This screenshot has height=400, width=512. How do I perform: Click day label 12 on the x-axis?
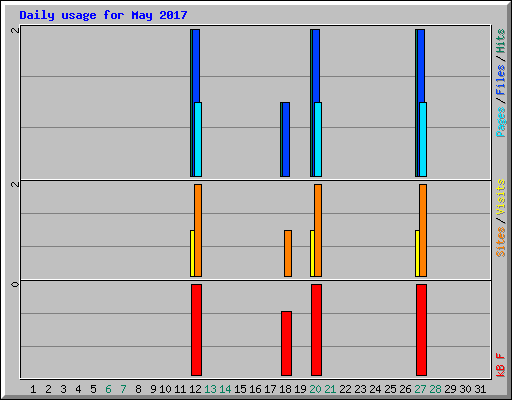(x=195, y=389)
